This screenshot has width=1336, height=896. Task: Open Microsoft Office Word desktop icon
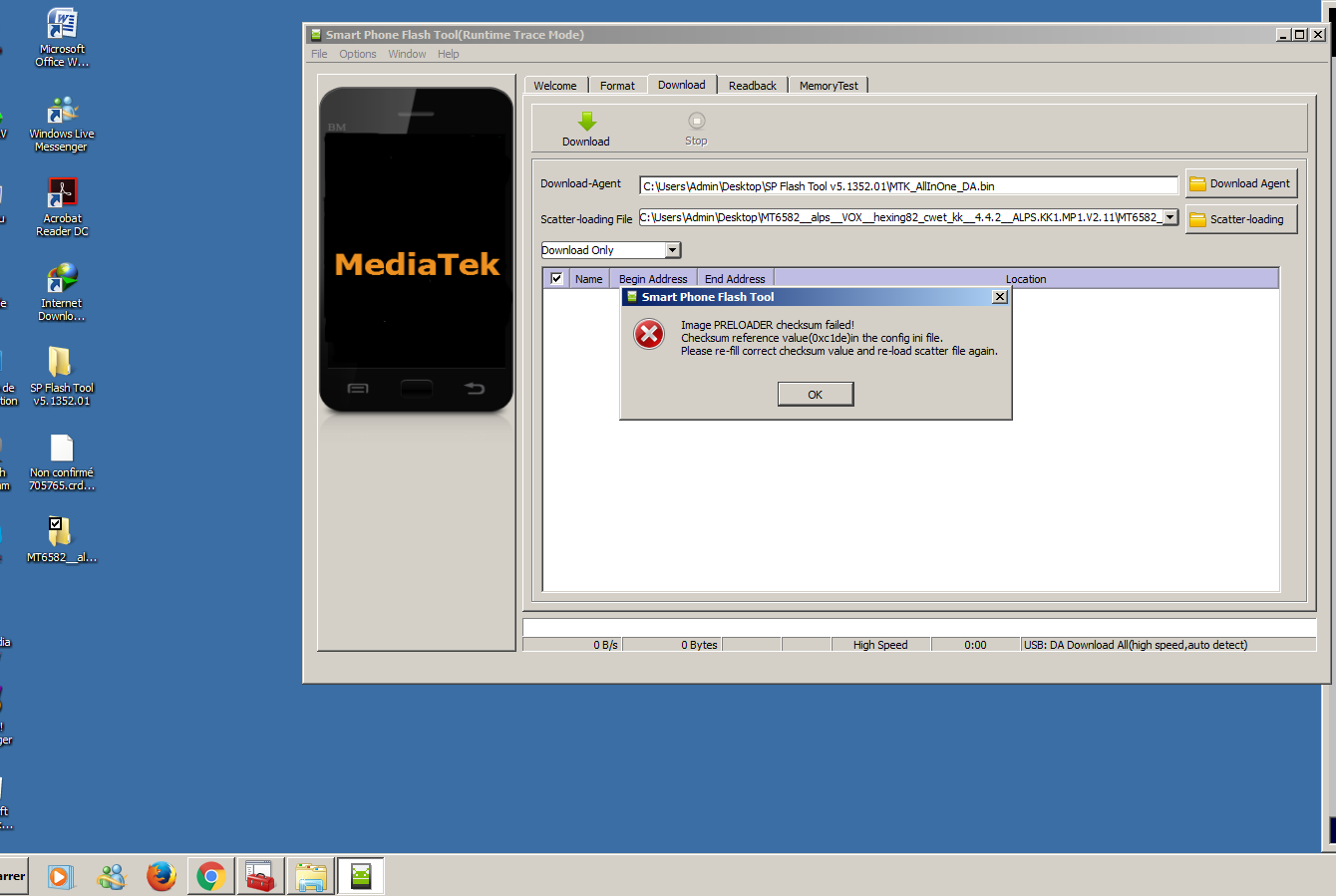click(62, 24)
